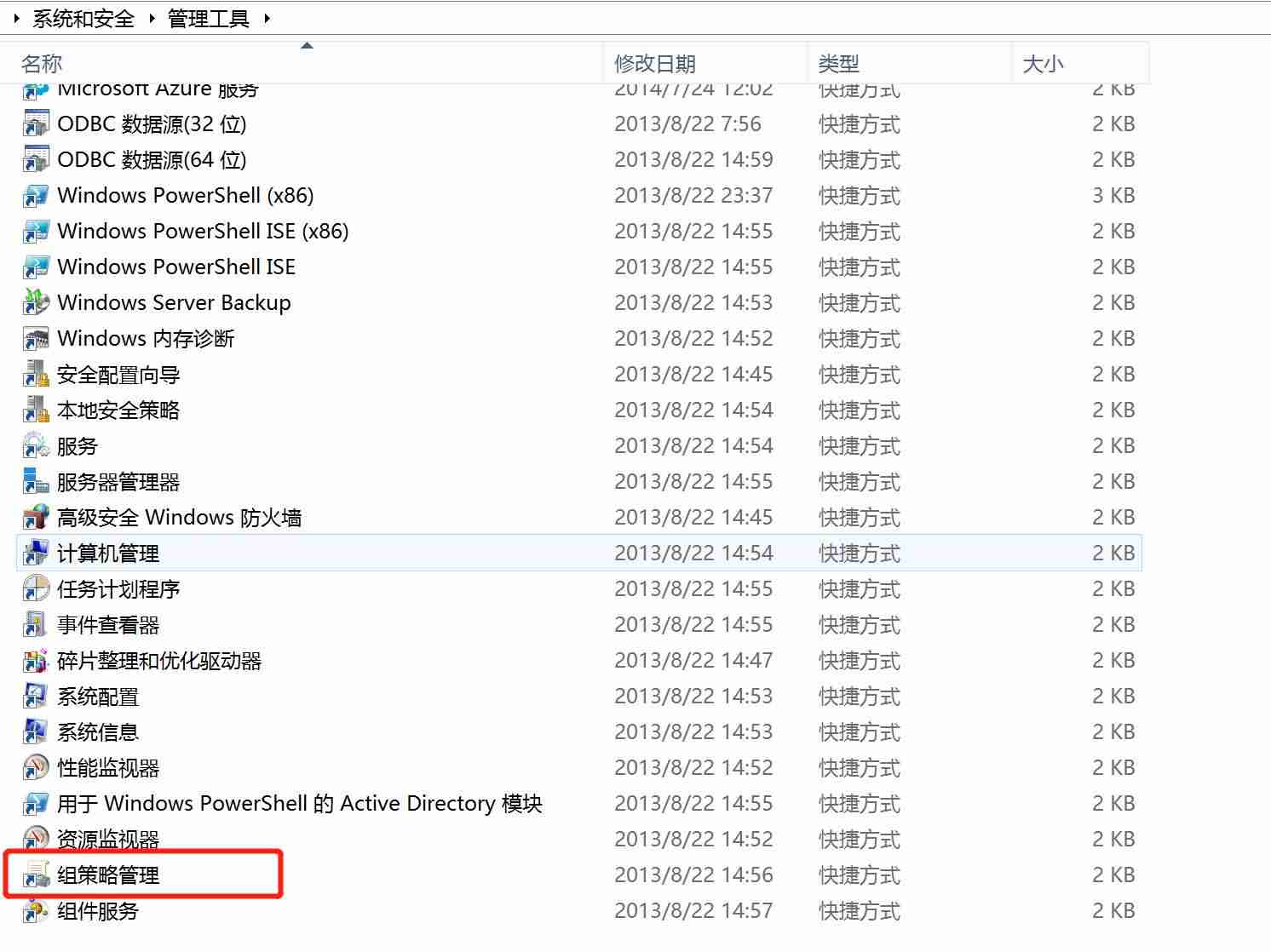Click the 服务器管理器 icon

pyautogui.click(x=36, y=482)
